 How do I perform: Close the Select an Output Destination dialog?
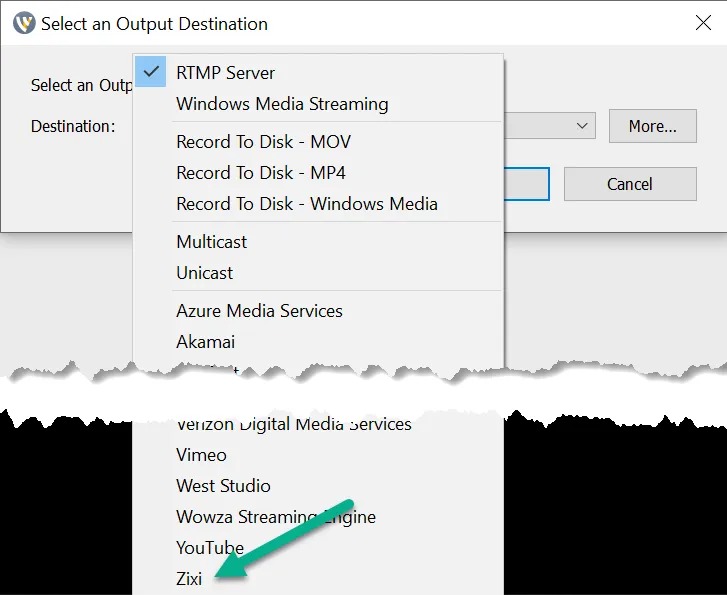coord(703,23)
